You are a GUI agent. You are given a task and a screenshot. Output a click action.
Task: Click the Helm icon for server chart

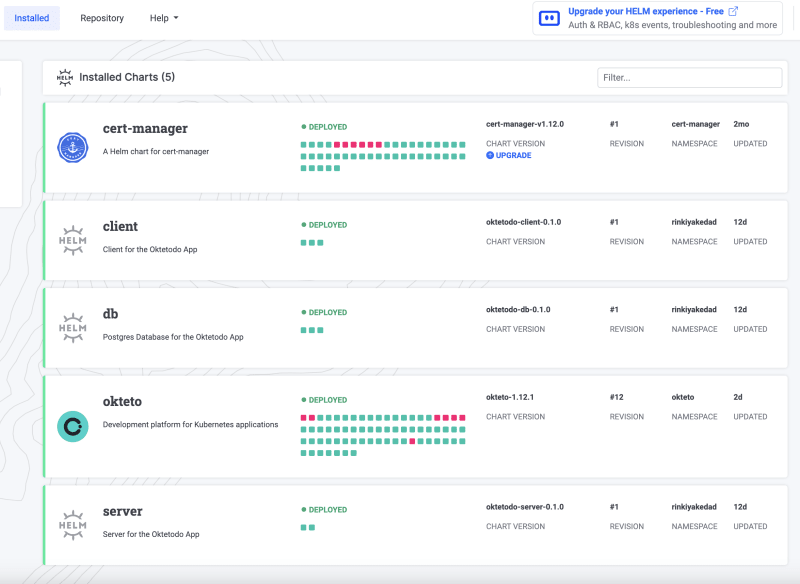coord(72,525)
